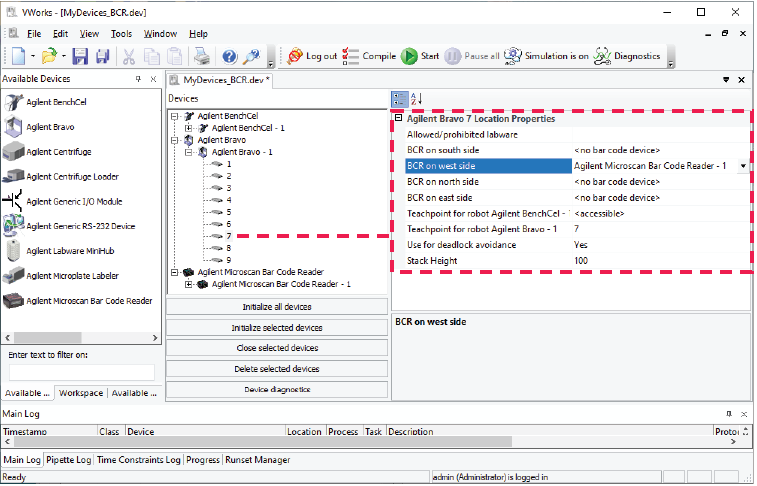The image size is (757, 486).
Task: Switch to the Workspace tab
Action: [81, 393]
